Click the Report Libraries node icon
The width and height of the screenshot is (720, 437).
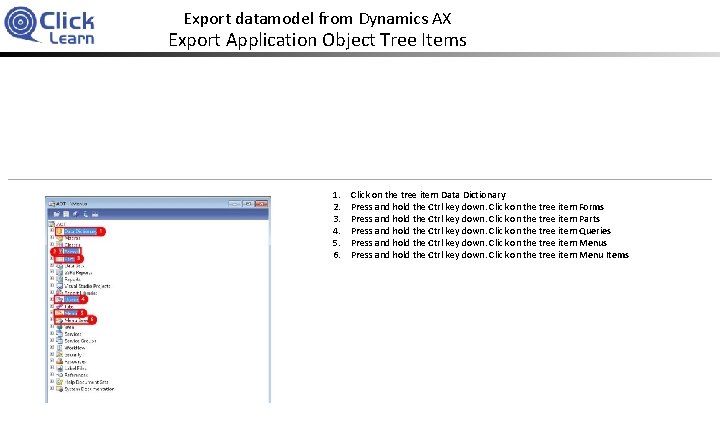(x=59, y=292)
